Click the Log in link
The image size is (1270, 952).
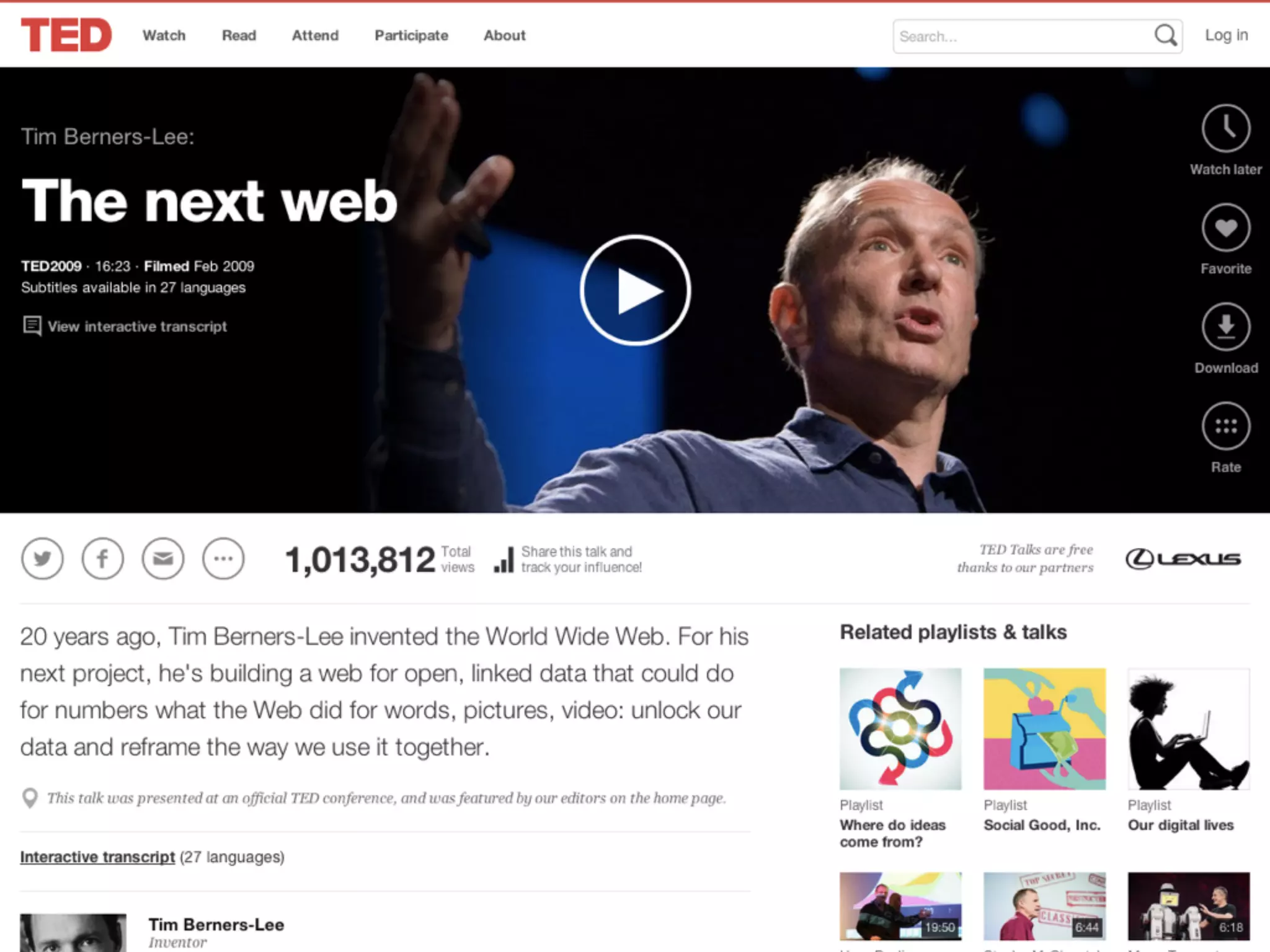point(1226,35)
